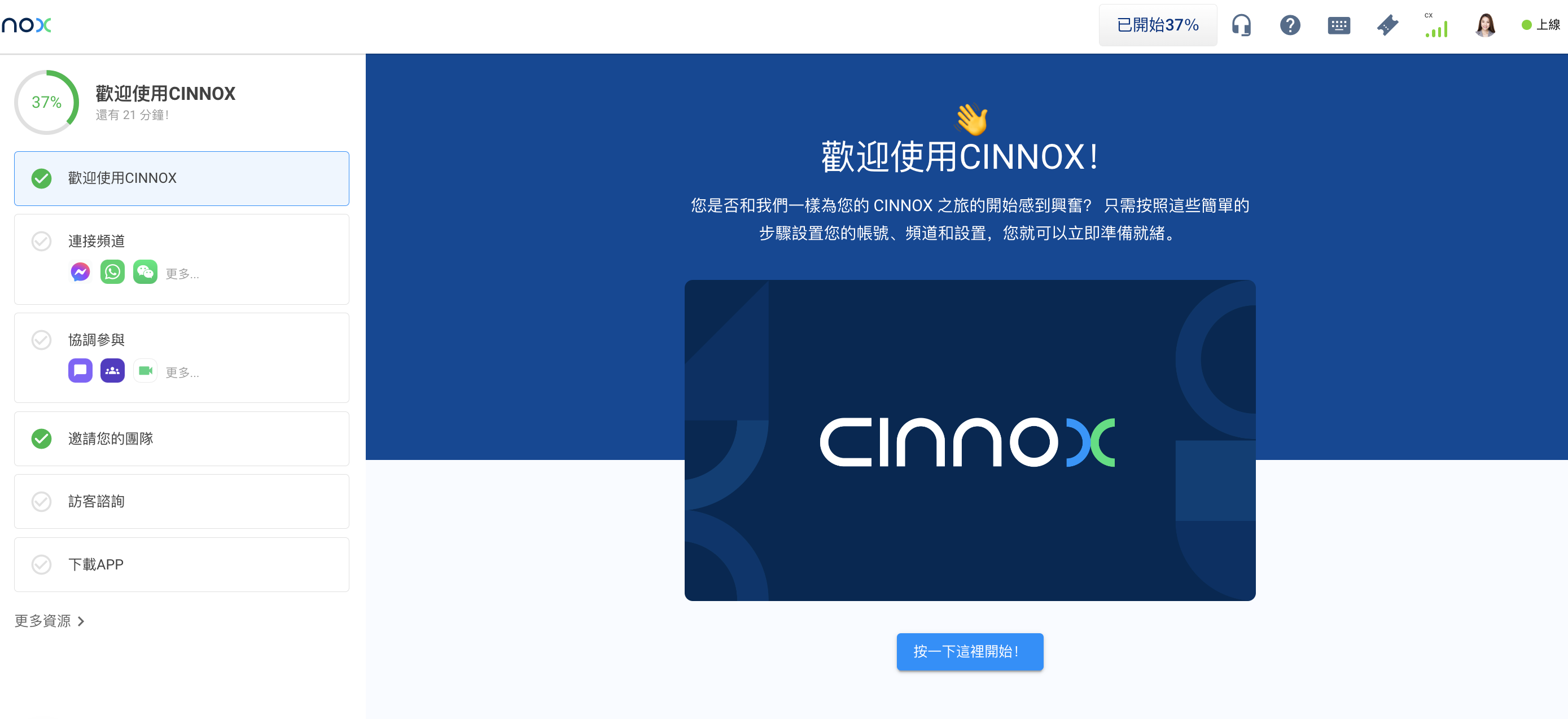1568x719 pixels.
Task: Click the green video camera icon
Action: [145, 371]
